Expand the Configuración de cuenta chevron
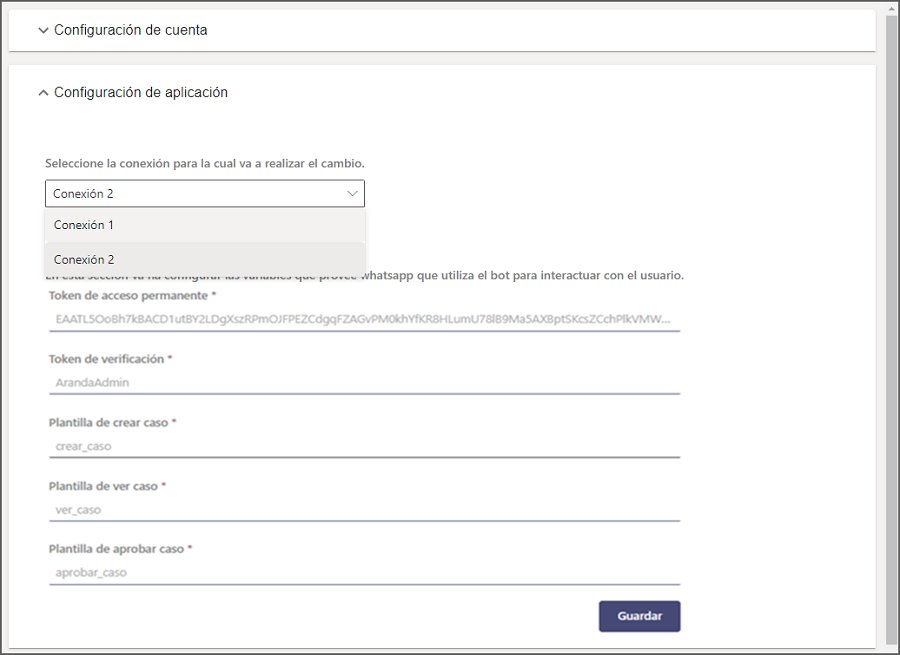 click(x=43, y=30)
